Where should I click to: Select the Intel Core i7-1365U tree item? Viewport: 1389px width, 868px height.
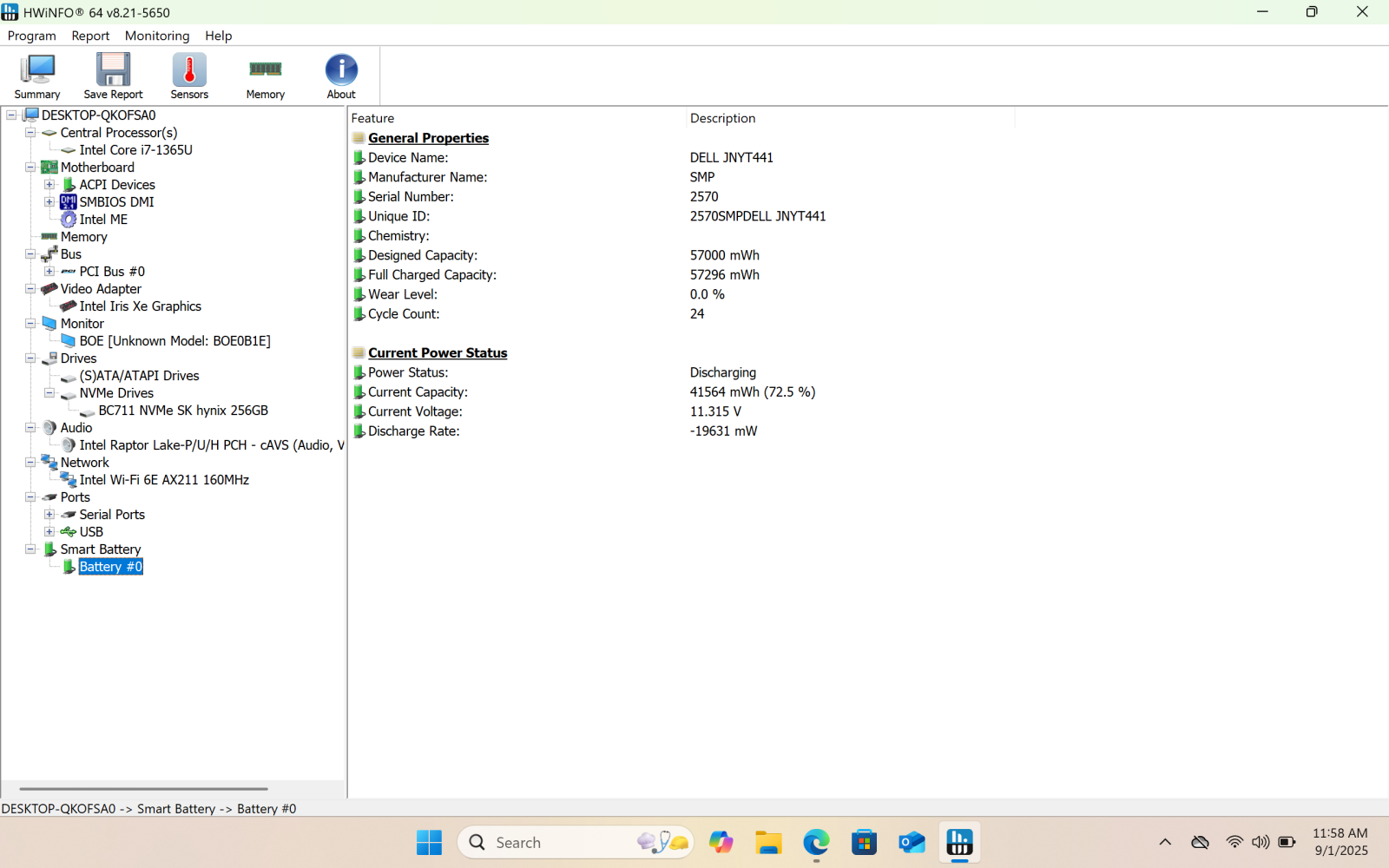(135, 149)
